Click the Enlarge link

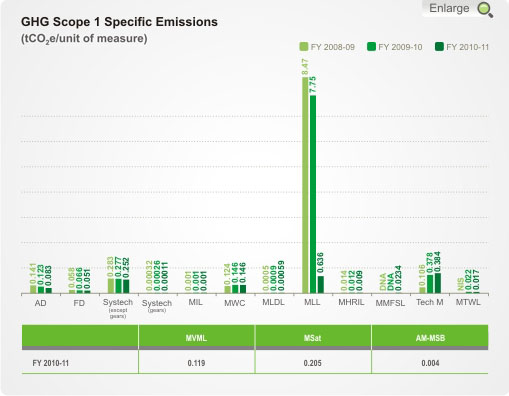coord(449,8)
